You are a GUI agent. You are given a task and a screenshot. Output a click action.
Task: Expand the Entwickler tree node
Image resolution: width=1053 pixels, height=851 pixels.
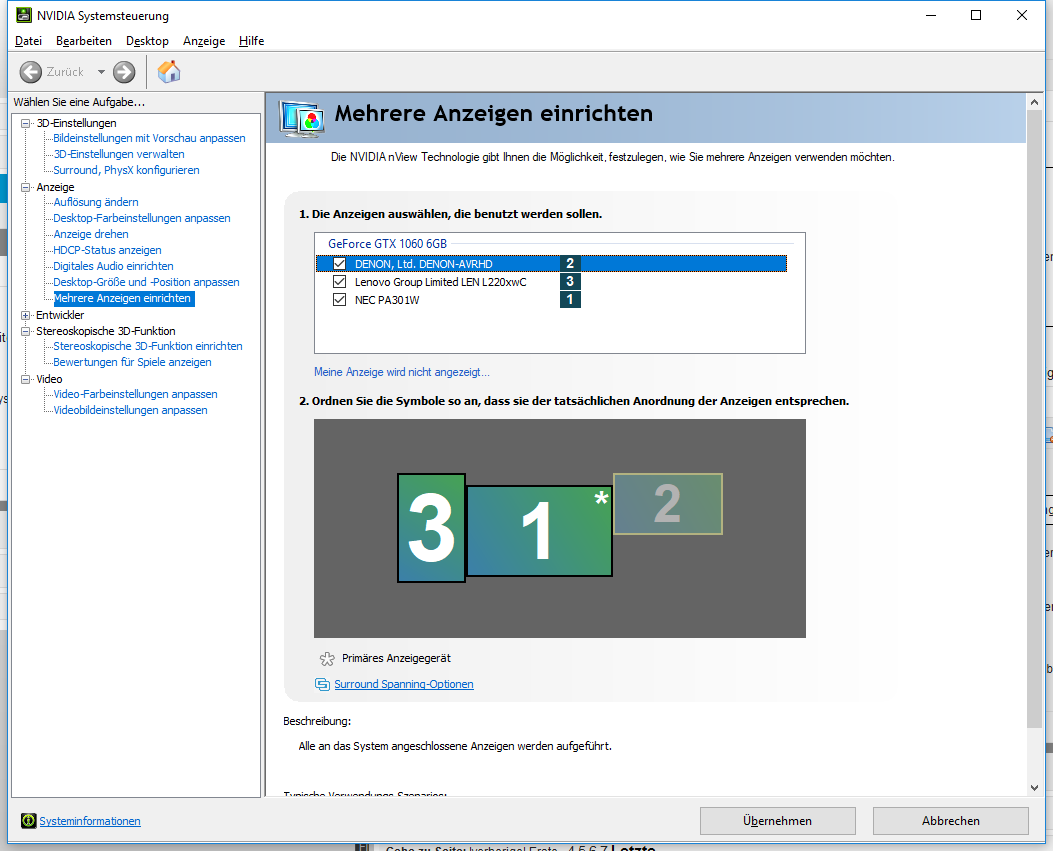pos(26,315)
